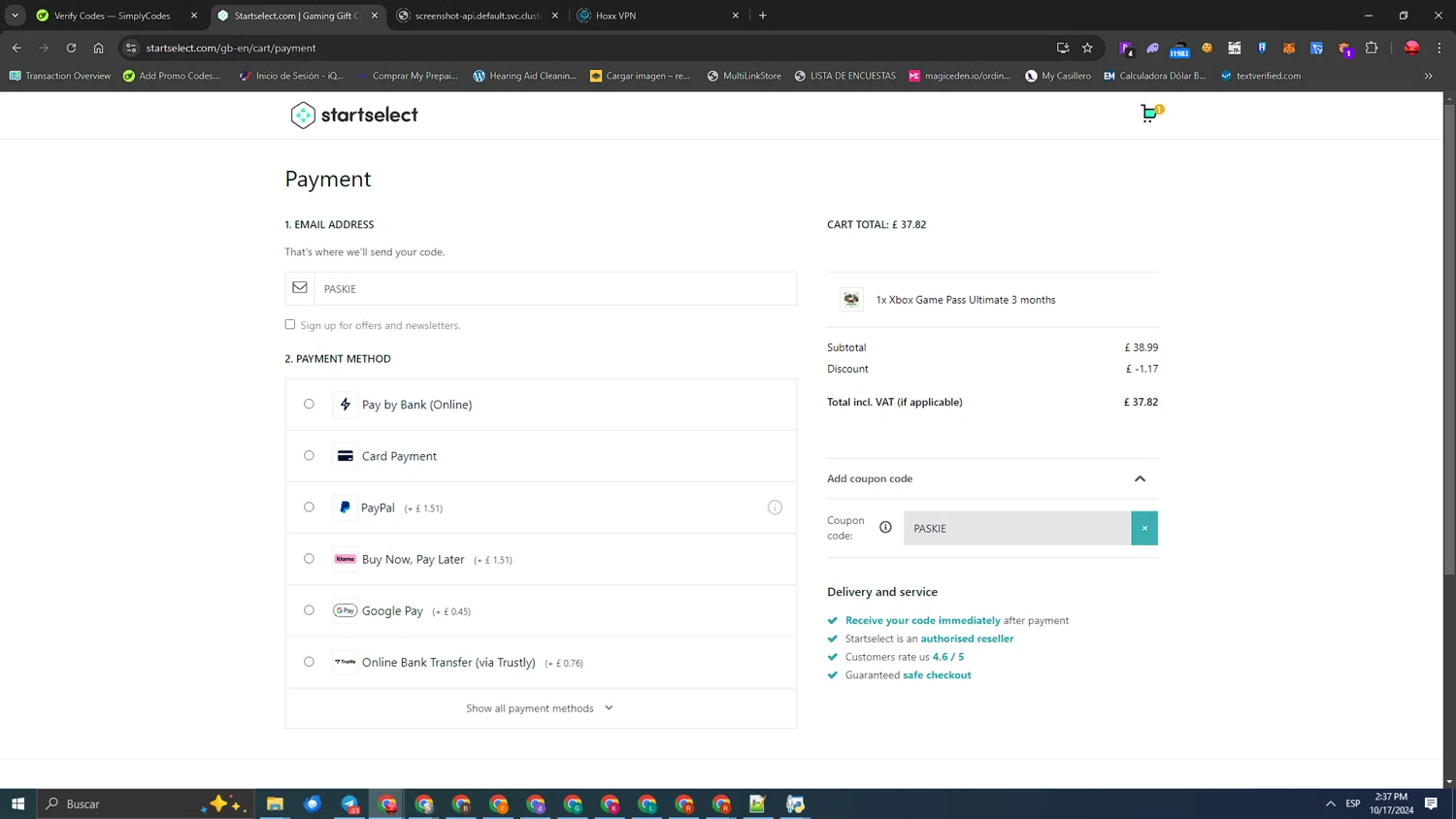Open the notification center icon
1456x819 pixels.
pyautogui.click(x=1431, y=803)
